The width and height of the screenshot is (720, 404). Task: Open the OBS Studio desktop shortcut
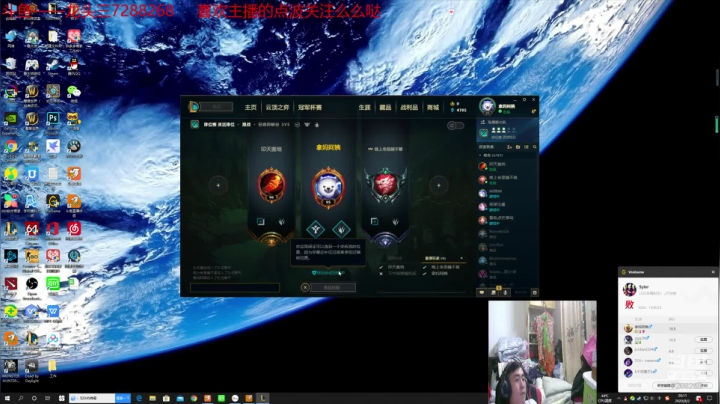pos(32,287)
